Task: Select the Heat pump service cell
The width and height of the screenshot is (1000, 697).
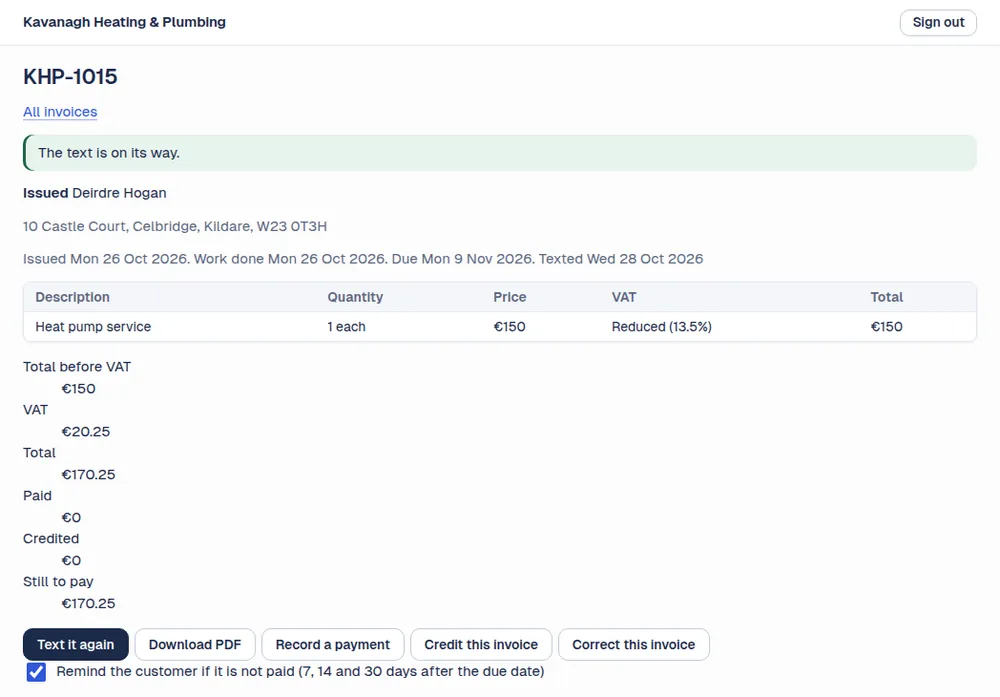Action: click(93, 326)
